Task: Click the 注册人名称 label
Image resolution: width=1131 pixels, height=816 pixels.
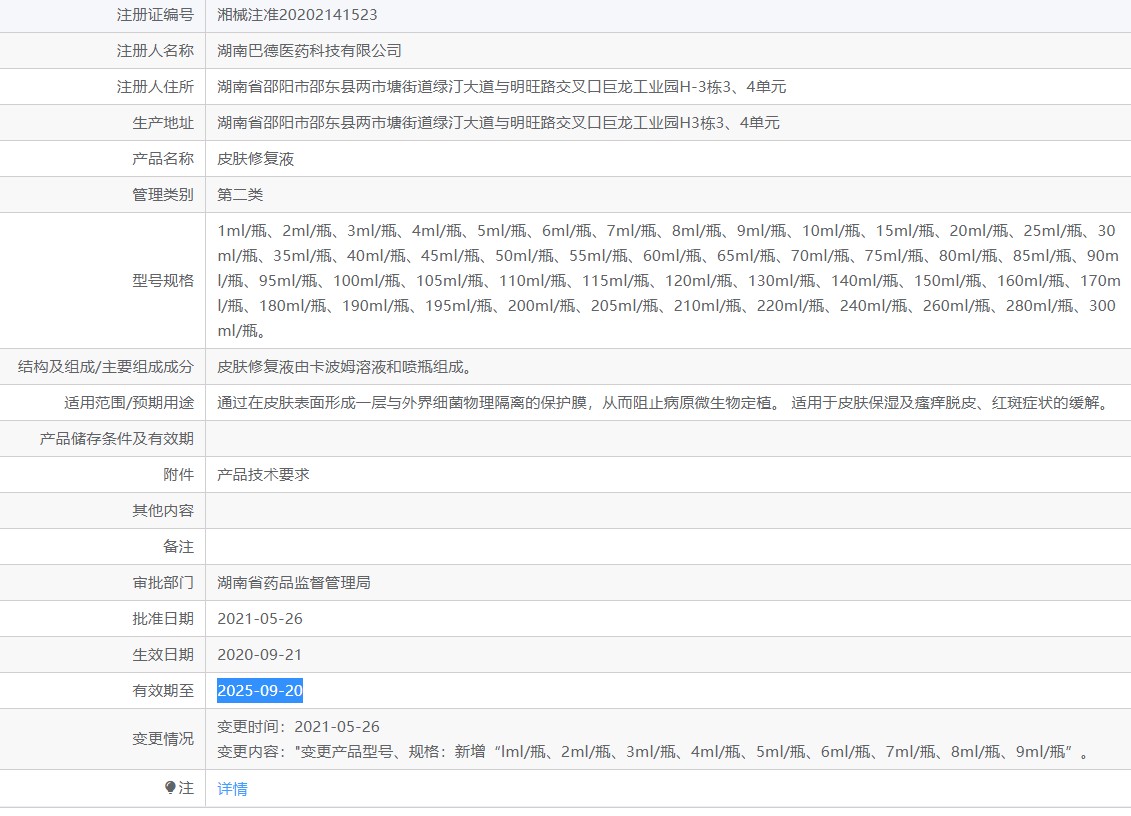Action: [155, 51]
